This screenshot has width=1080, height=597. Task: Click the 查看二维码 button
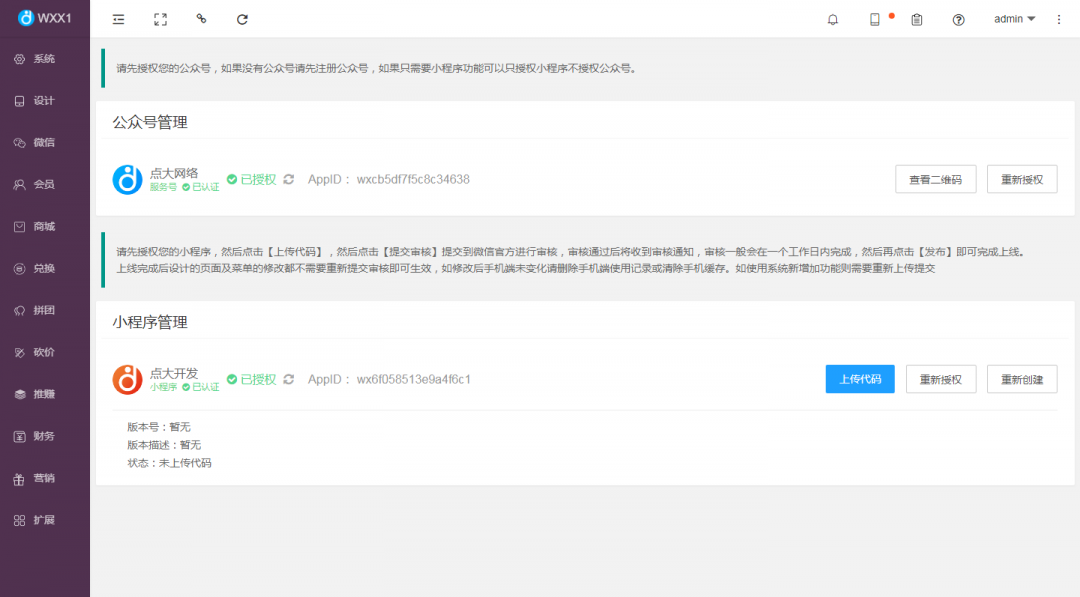coord(935,179)
